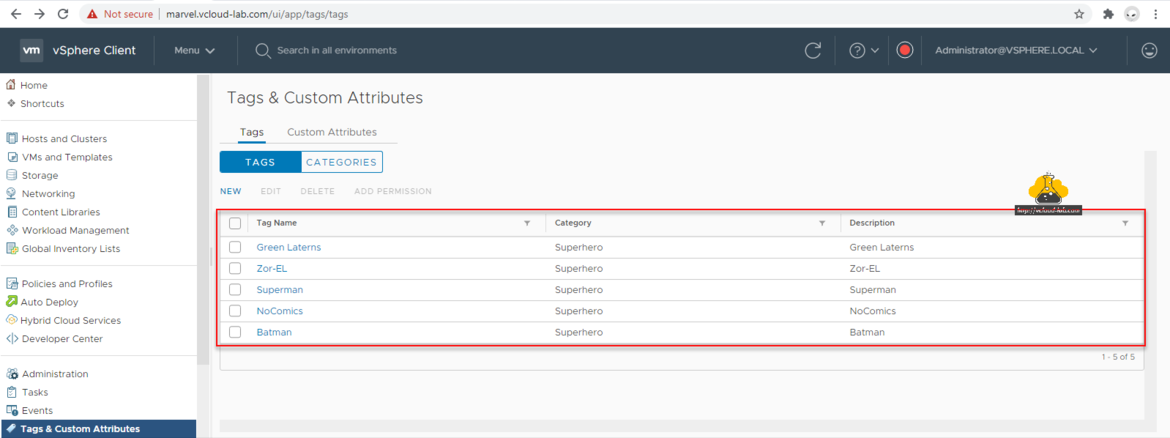
Task: Click the Auto Deploy icon
Action: pyautogui.click(x=11, y=301)
